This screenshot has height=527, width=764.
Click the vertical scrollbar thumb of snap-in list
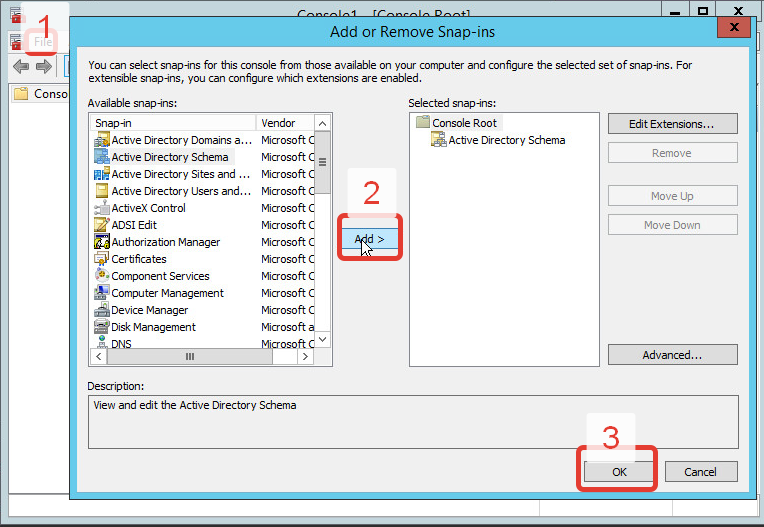tap(323, 162)
